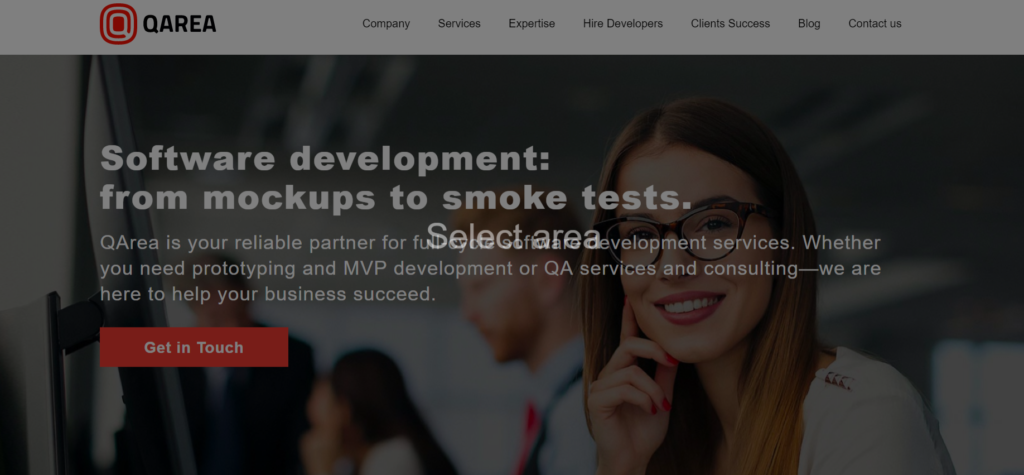Open the Company menu item
The height and width of the screenshot is (475, 1024).
tap(386, 24)
